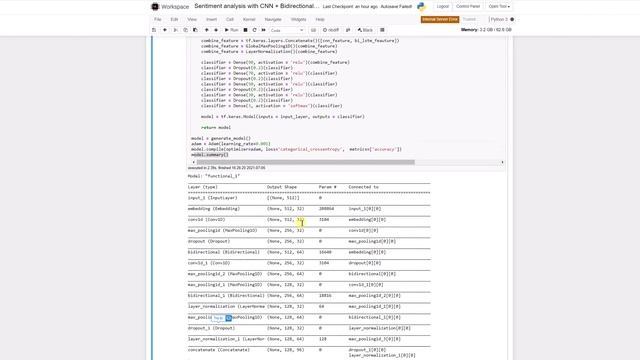Click the model.compile code line

296,149
